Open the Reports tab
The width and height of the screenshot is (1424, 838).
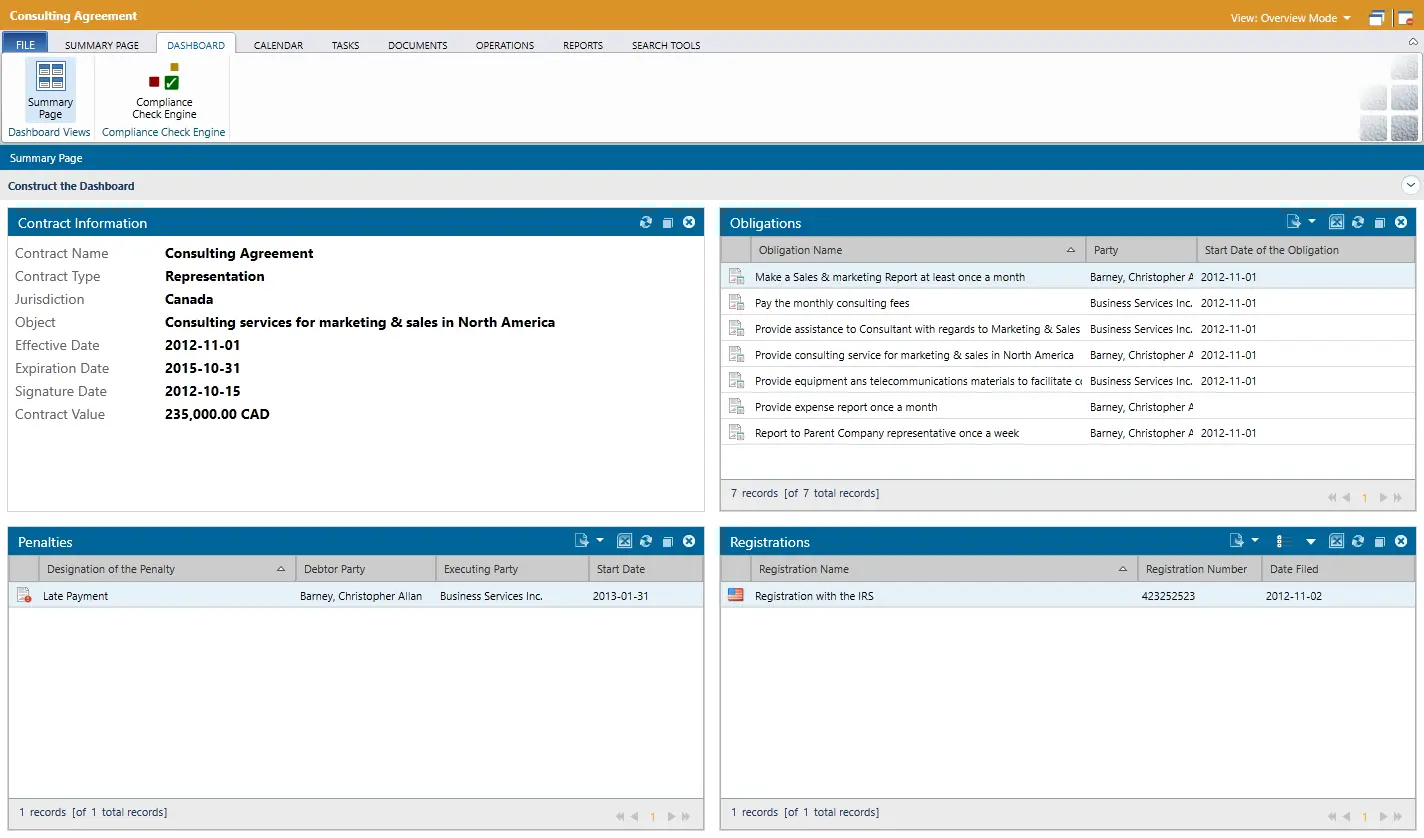coord(582,45)
